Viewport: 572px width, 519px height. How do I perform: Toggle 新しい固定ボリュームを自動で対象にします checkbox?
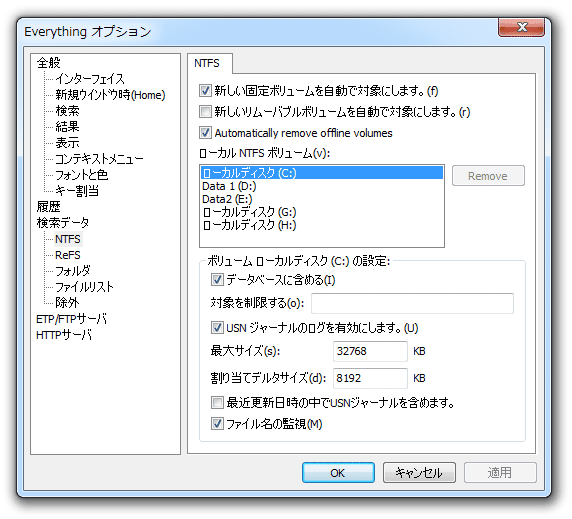[x=205, y=90]
